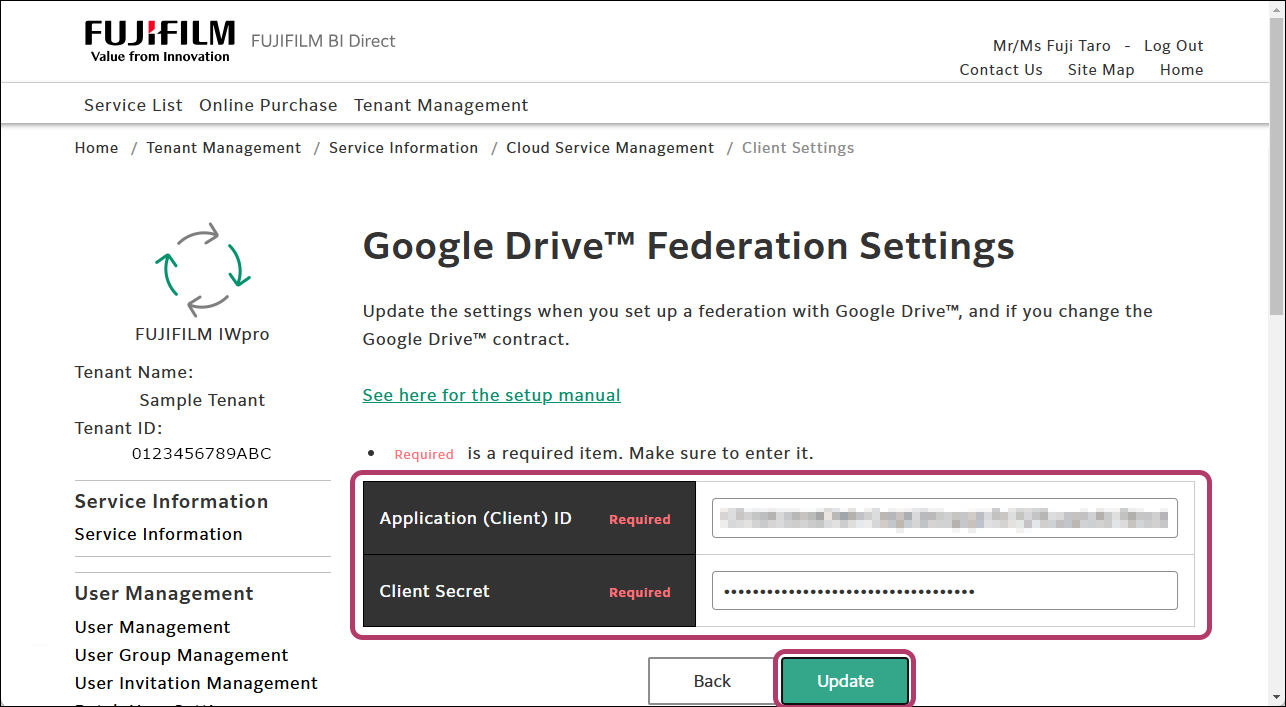The height and width of the screenshot is (707, 1286).
Task: Open the Service List menu
Action: click(x=133, y=105)
